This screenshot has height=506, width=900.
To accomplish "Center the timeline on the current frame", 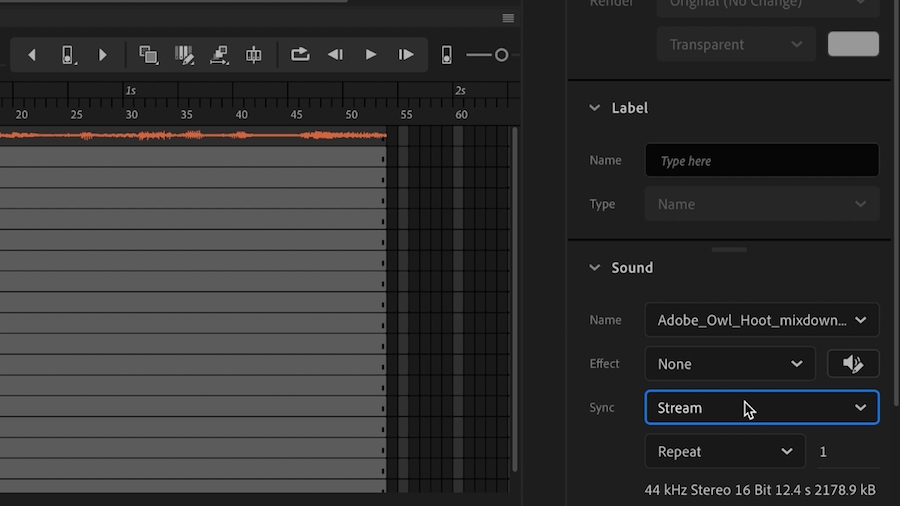I will pyautogui.click(x=254, y=55).
